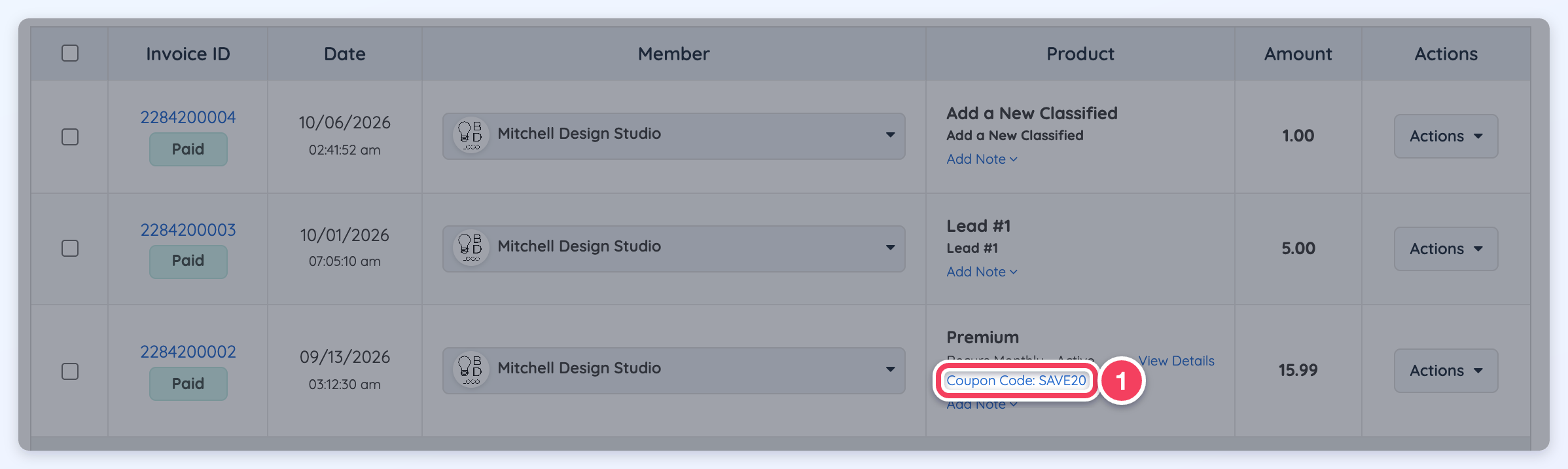Click the date 10/06/2026

point(345,122)
